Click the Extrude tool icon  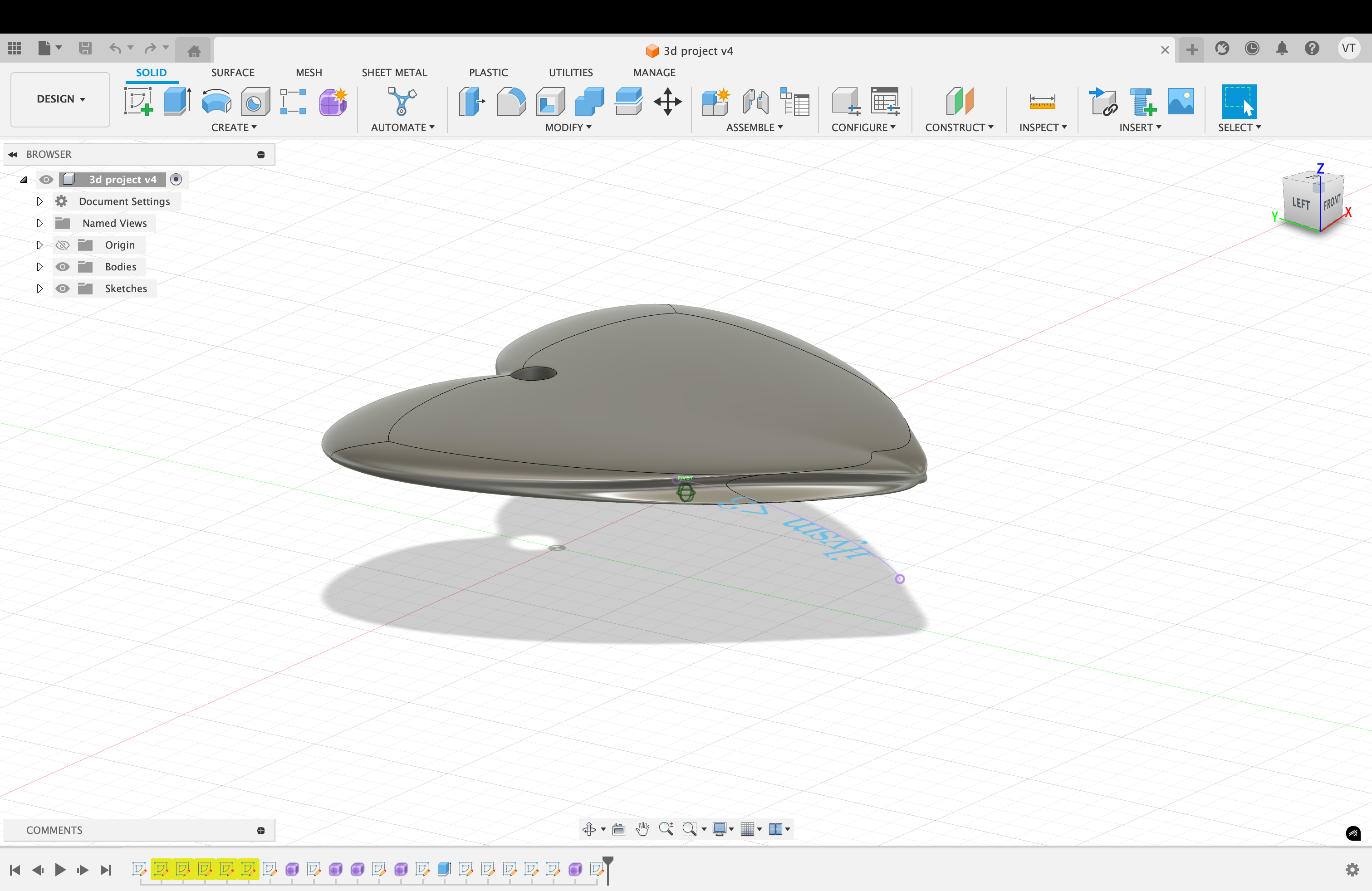point(177,102)
